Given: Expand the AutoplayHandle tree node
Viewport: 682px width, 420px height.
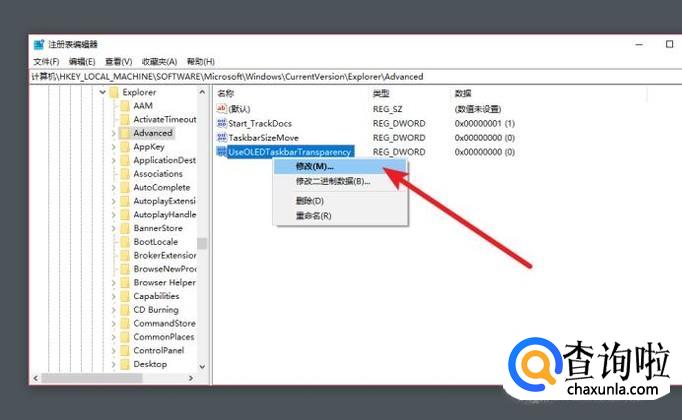Looking at the screenshot, I should pyautogui.click(x=114, y=214).
